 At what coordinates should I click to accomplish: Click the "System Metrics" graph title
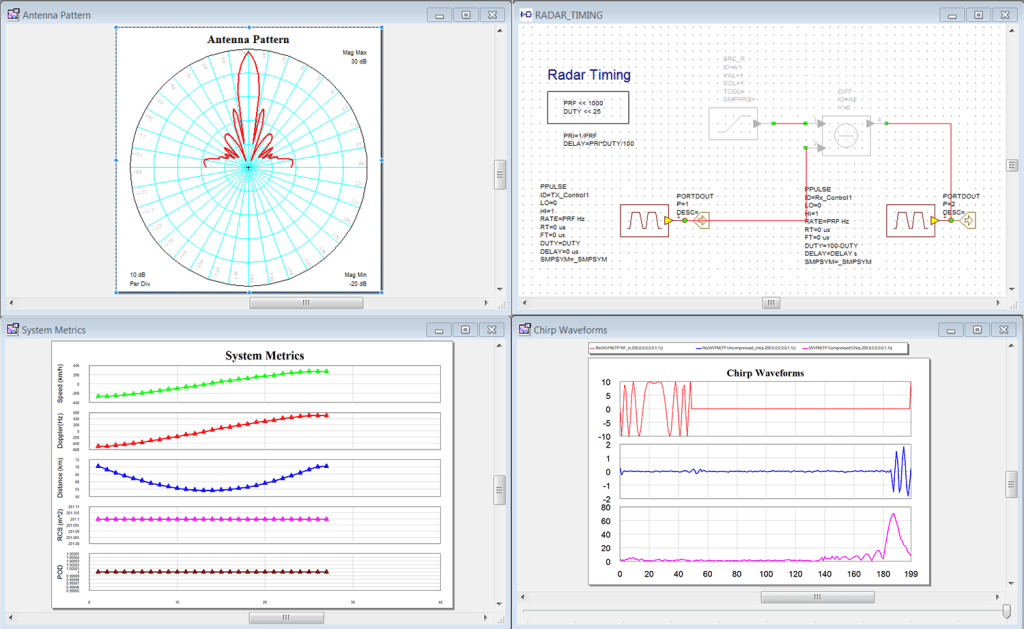tap(264, 356)
